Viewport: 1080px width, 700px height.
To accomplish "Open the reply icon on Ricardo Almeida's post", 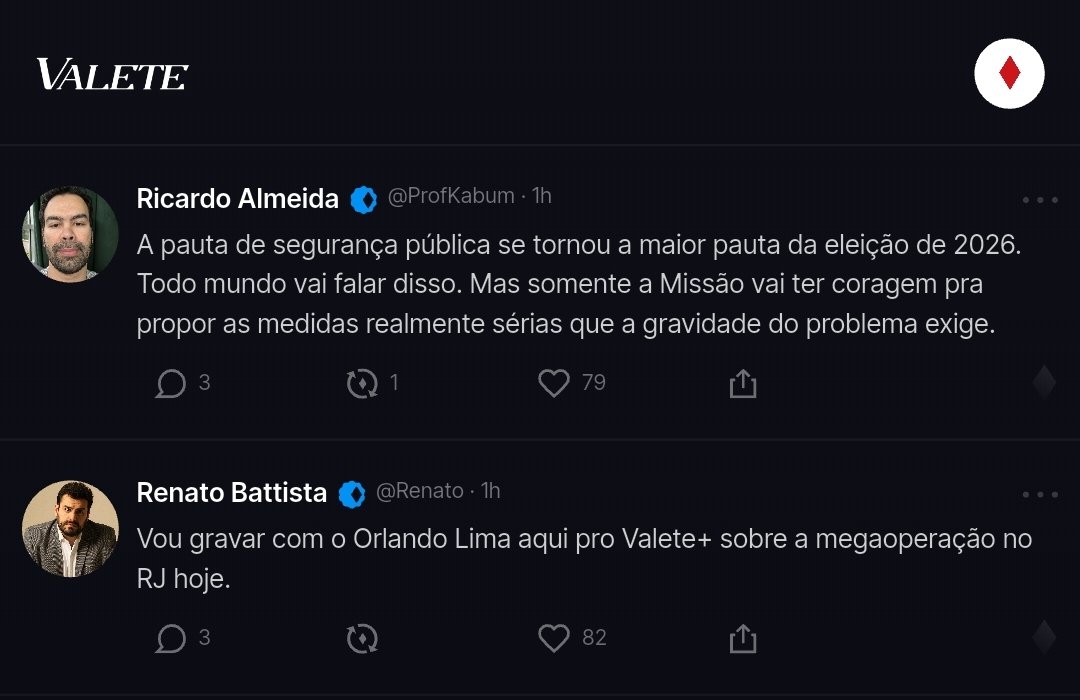I will [x=171, y=383].
